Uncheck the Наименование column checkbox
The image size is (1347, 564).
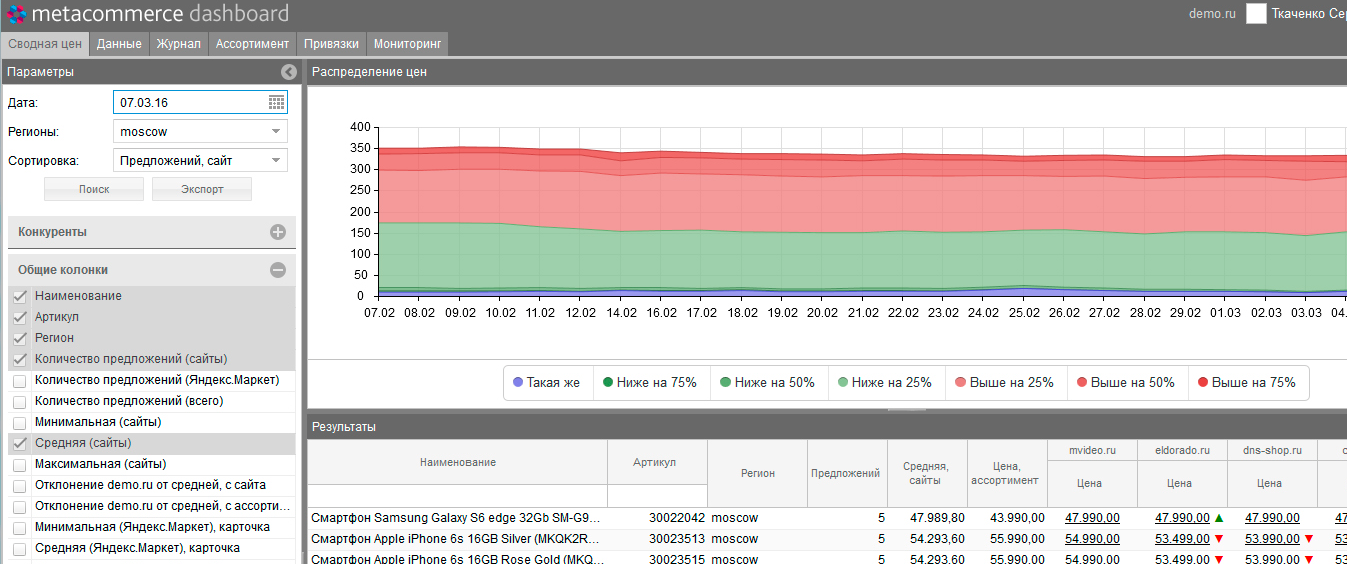coord(19,297)
